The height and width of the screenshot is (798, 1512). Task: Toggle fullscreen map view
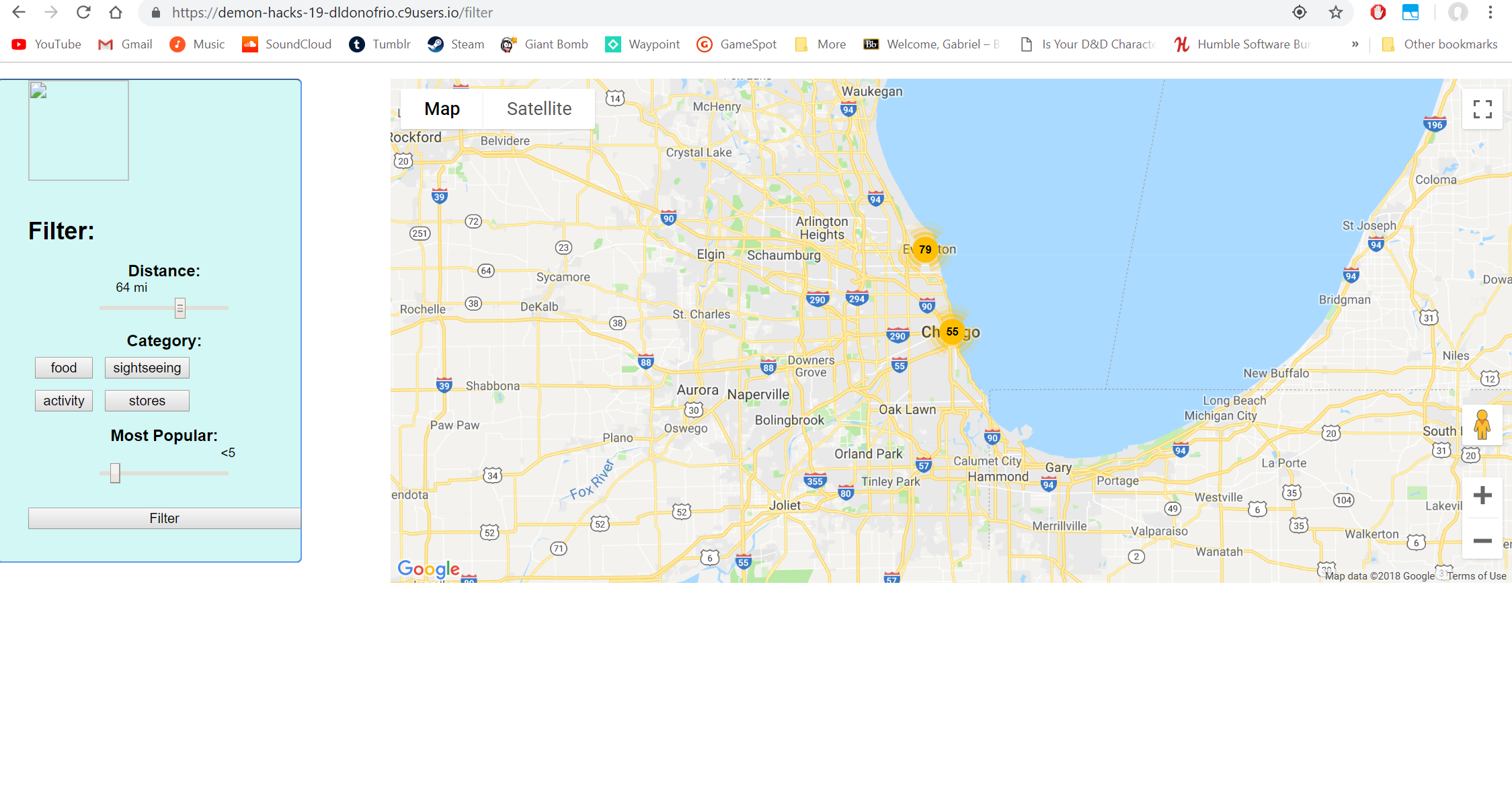(x=1482, y=109)
